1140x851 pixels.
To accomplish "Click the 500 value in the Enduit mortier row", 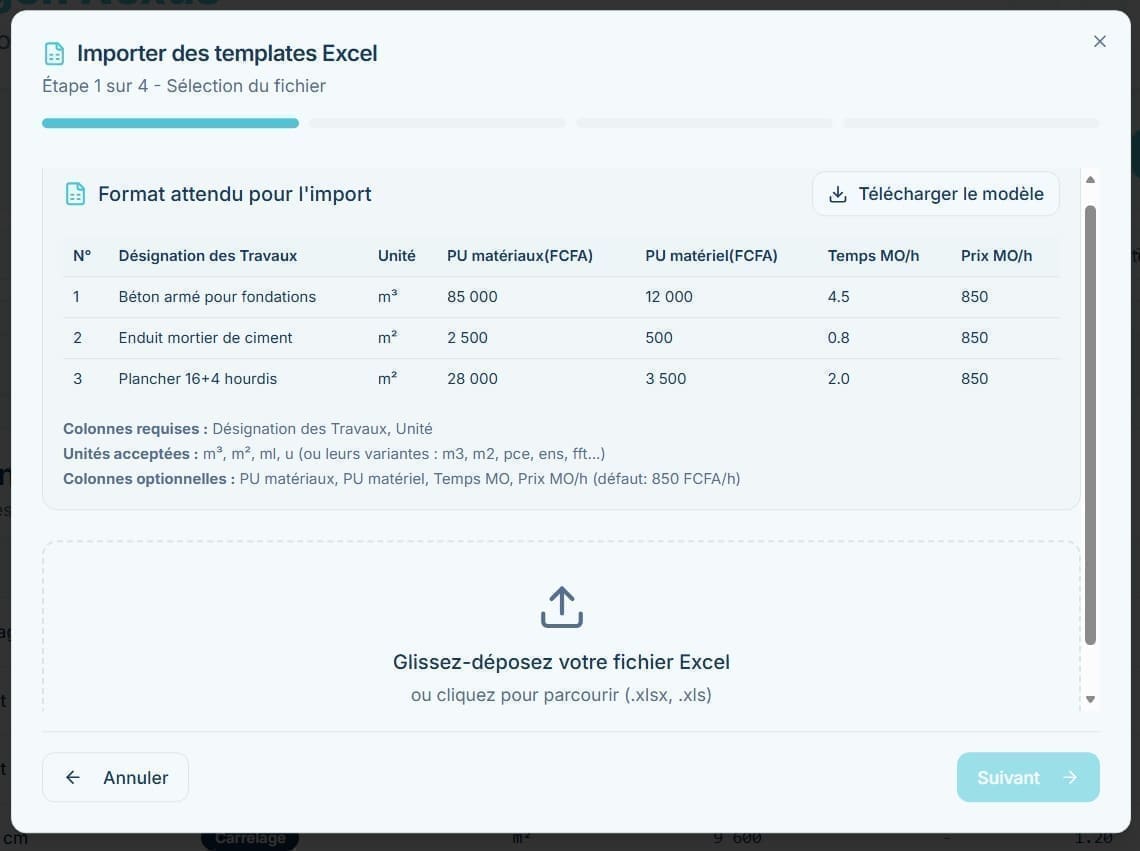I will 659,337.
